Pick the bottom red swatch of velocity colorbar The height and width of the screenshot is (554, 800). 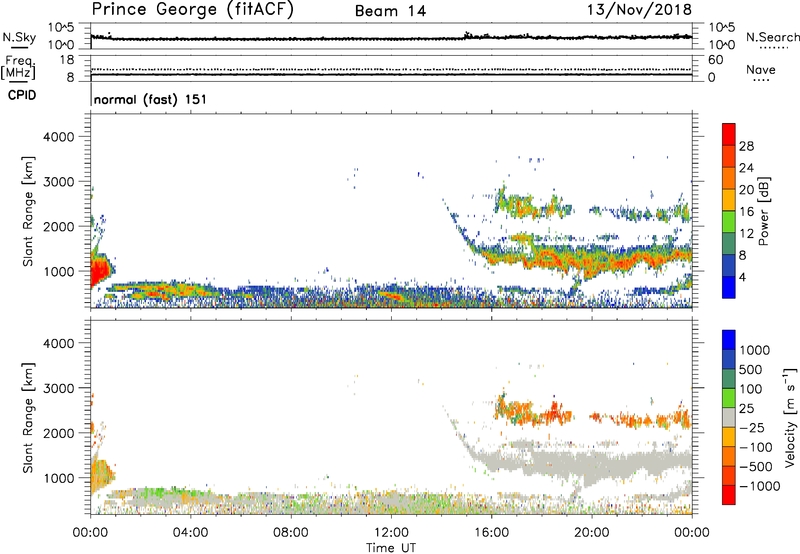[x=729, y=495]
